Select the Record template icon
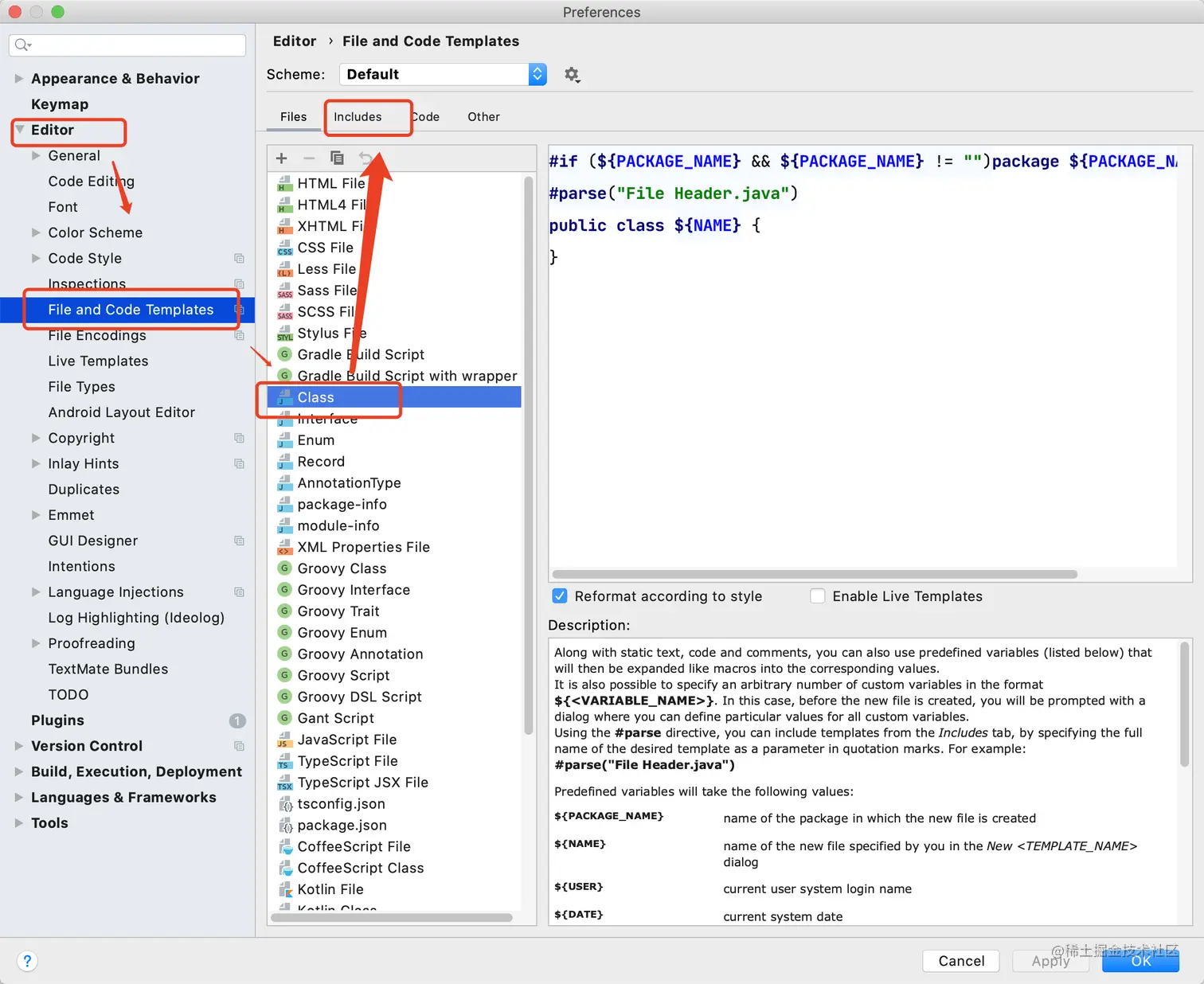The image size is (1204, 984). point(284,463)
